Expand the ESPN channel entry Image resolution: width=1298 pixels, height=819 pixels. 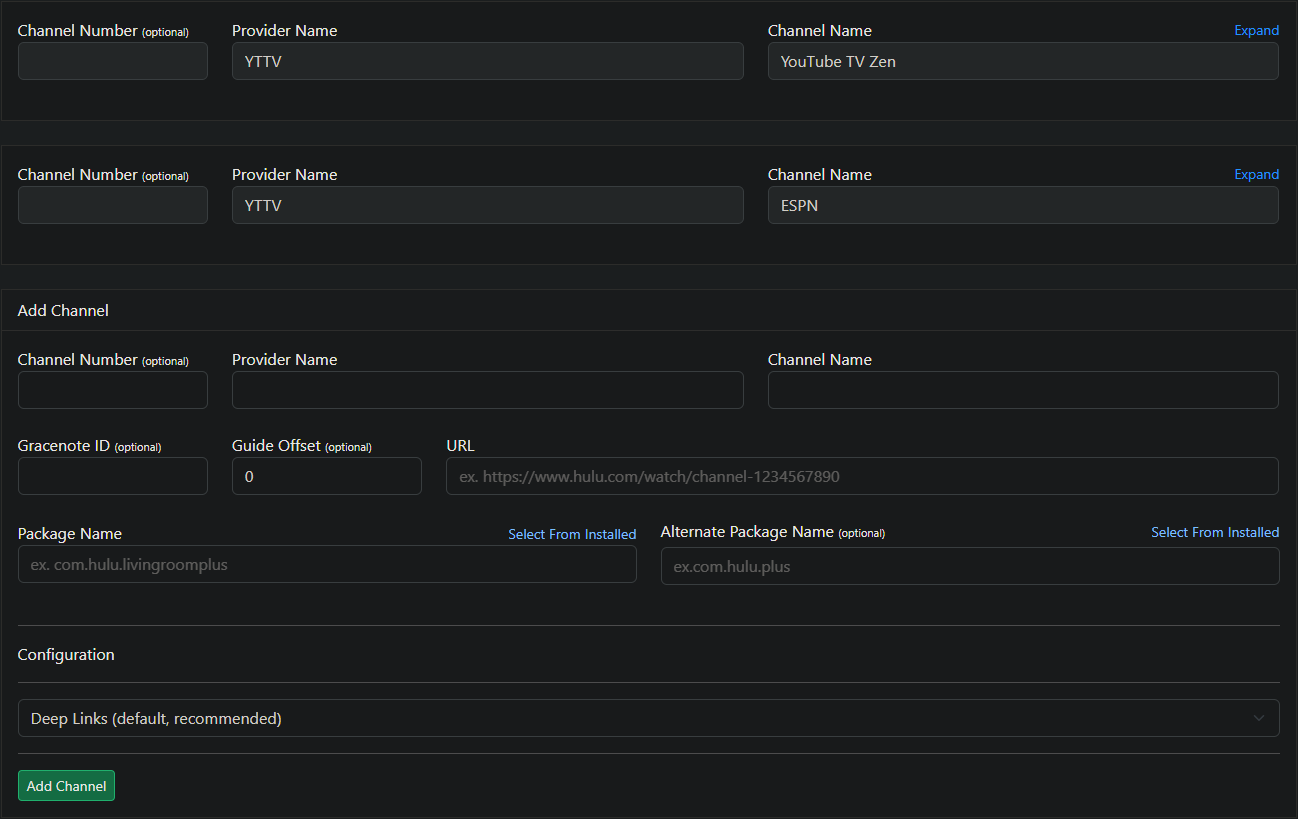[1256, 175]
